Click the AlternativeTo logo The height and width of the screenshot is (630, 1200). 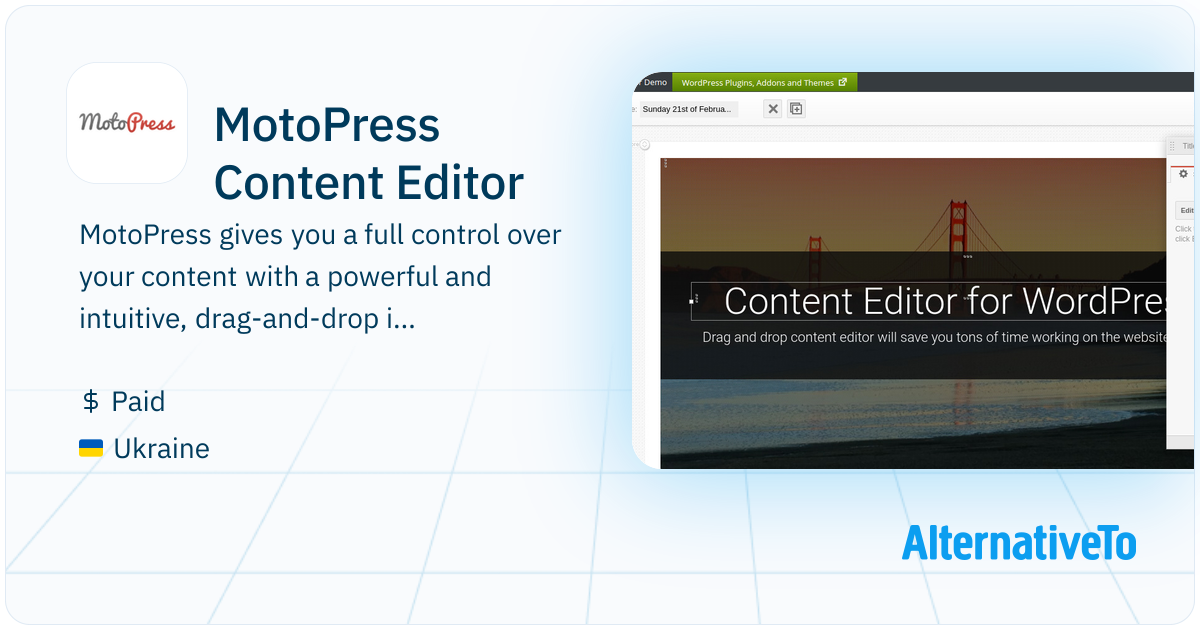coord(1019,541)
